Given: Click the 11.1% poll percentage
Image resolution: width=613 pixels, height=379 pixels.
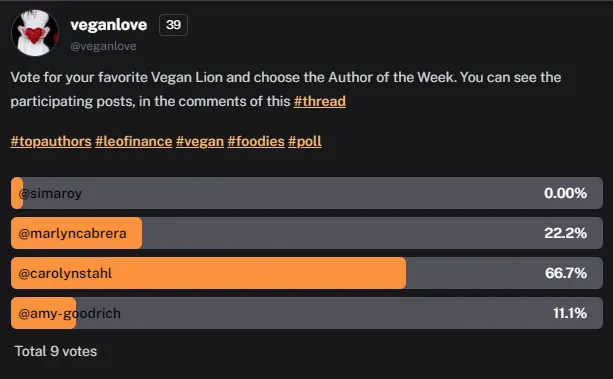Looking at the screenshot, I should click(570, 313).
